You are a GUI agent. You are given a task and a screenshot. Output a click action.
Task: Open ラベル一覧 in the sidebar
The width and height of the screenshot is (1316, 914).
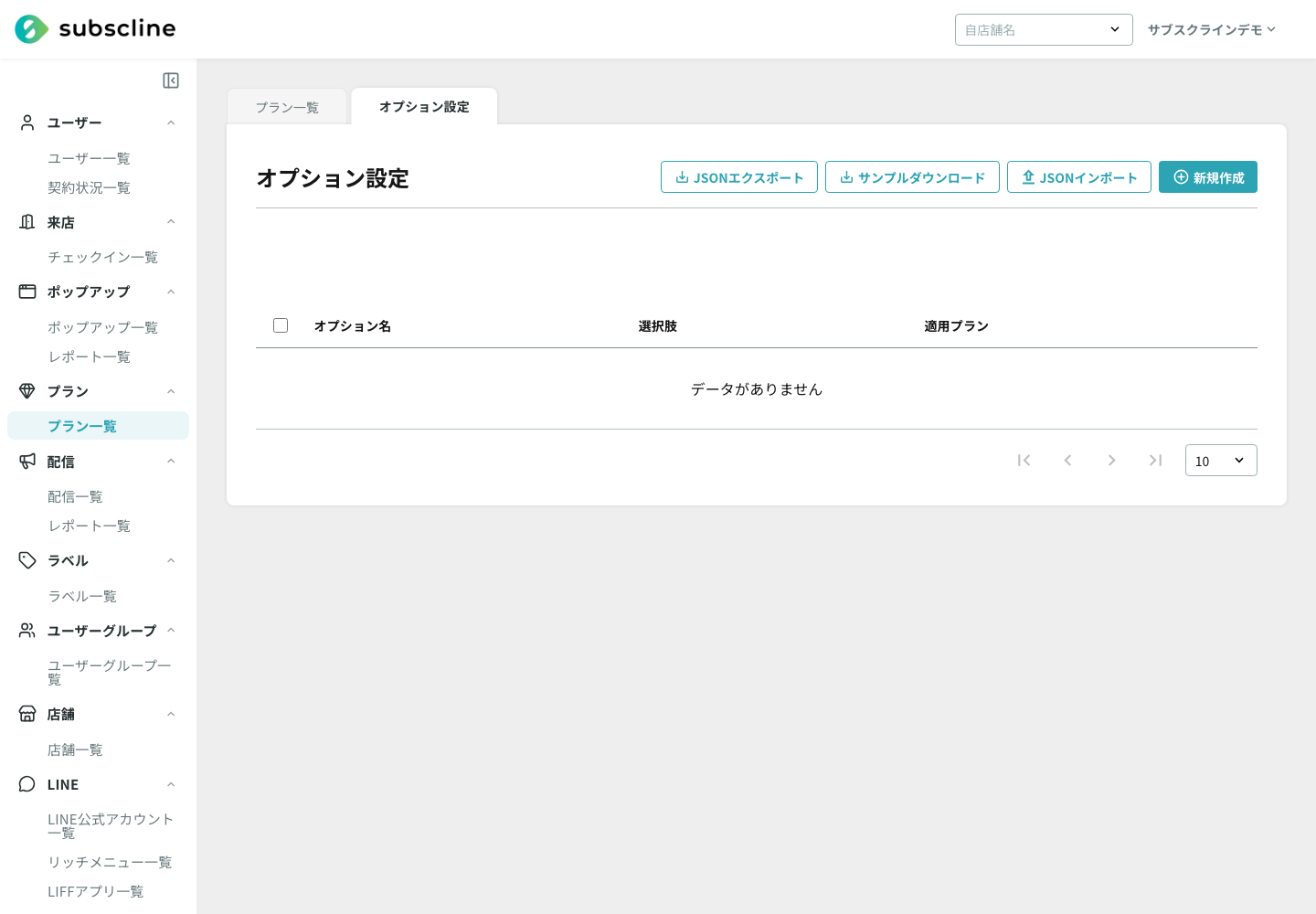[x=82, y=596]
